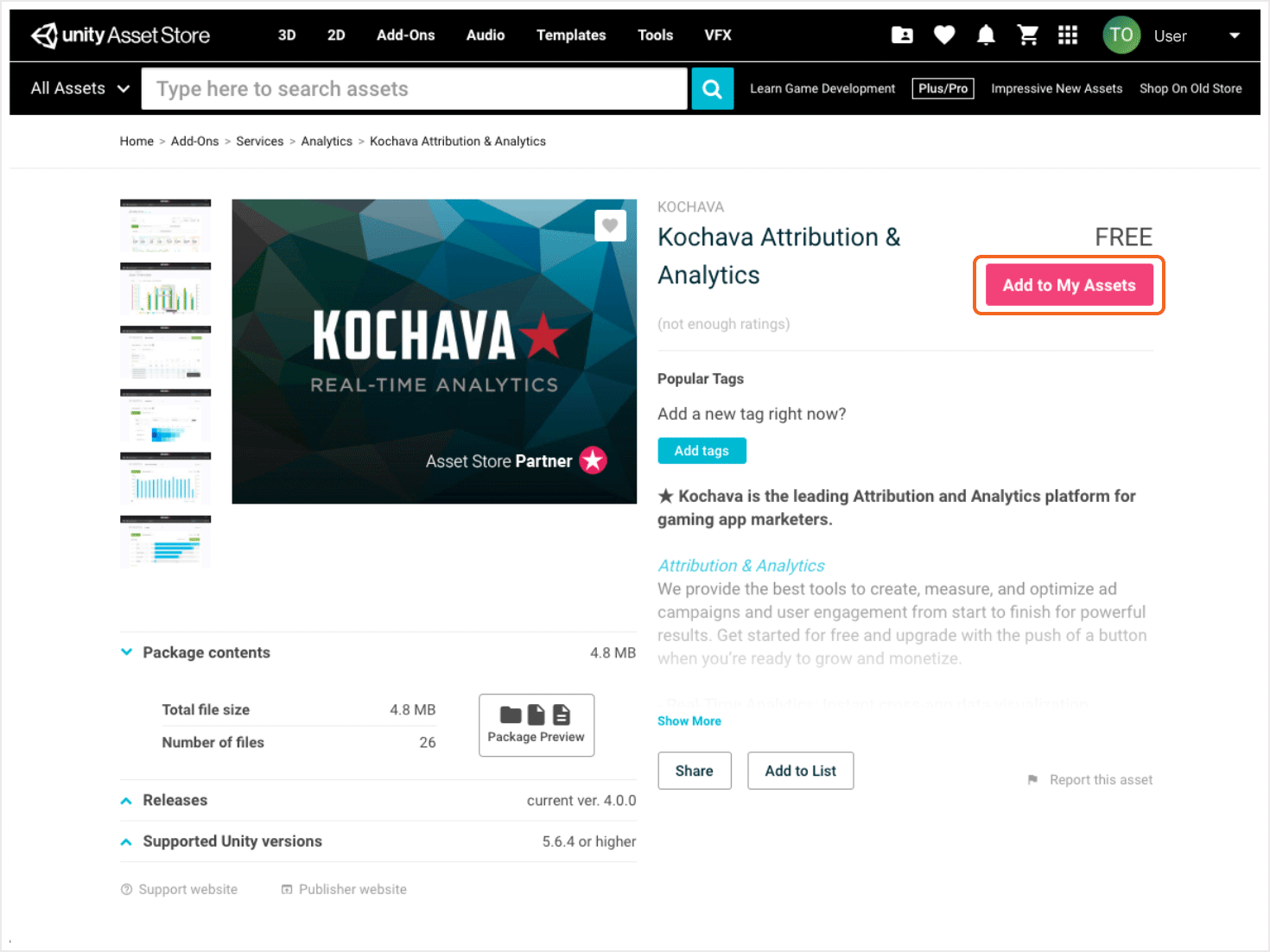Open the shopping cart icon

pyautogui.click(x=1027, y=35)
